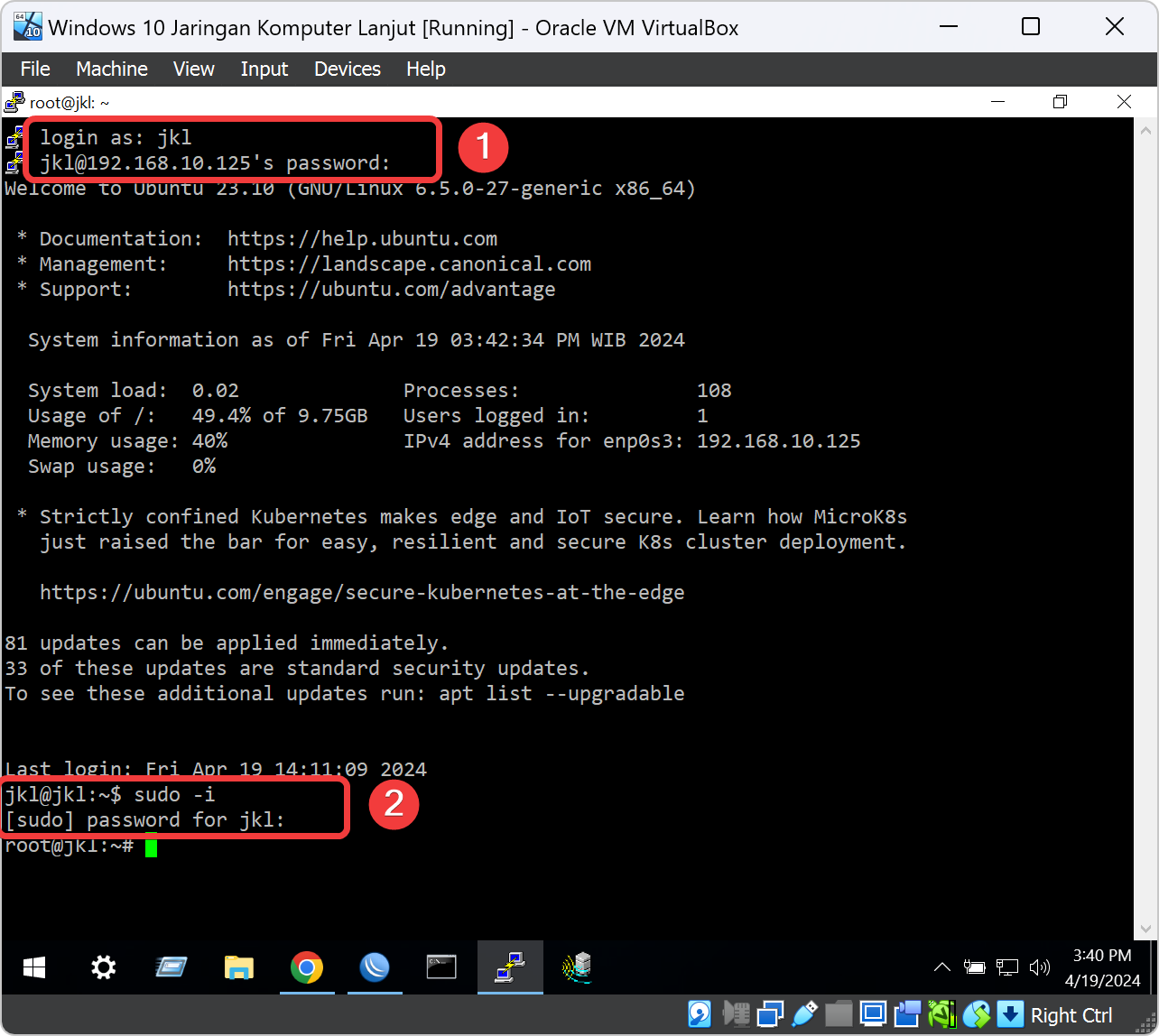Viewport: 1159px width, 1036px height.
Task: Click 'System load: 0.02' text
Action: pyautogui.click(x=134, y=391)
